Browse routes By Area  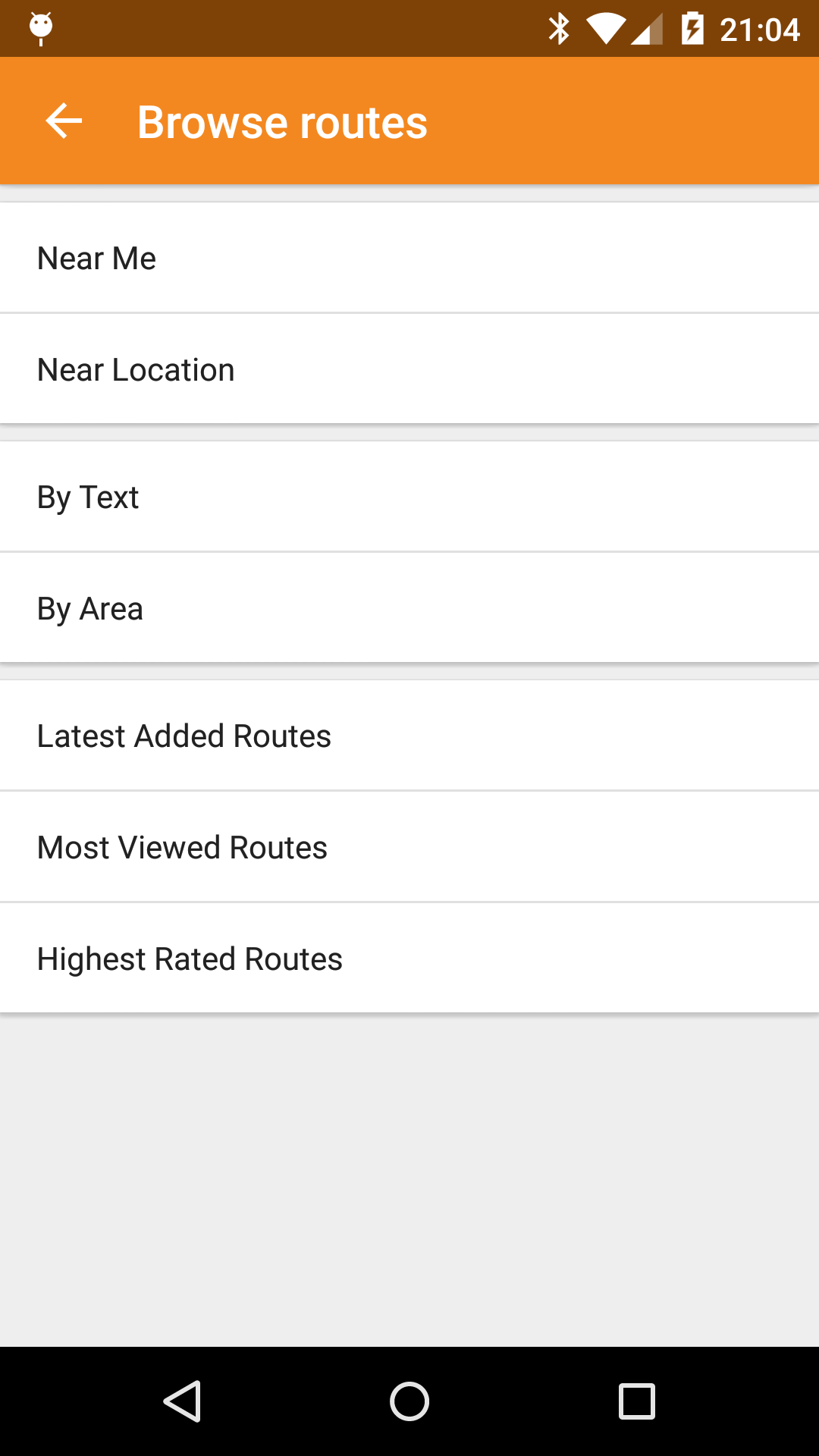pyautogui.click(x=409, y=608)
